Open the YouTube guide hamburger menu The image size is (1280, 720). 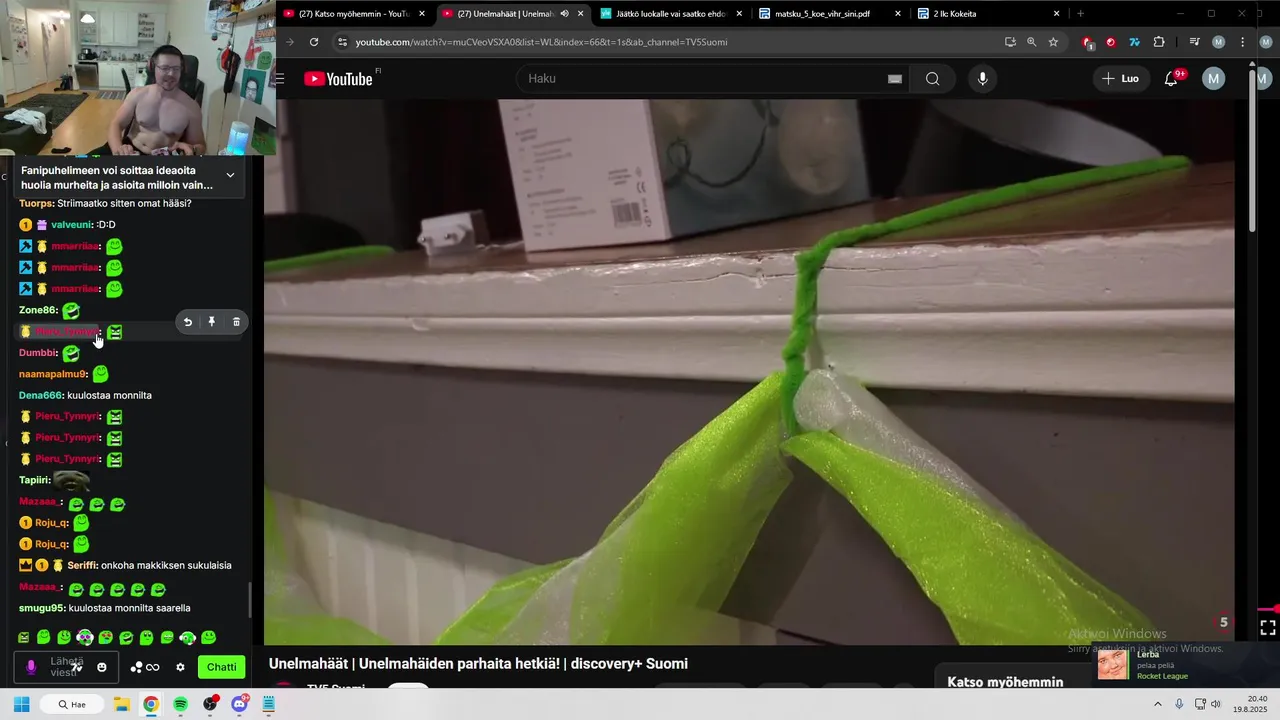tap(280, 79)
